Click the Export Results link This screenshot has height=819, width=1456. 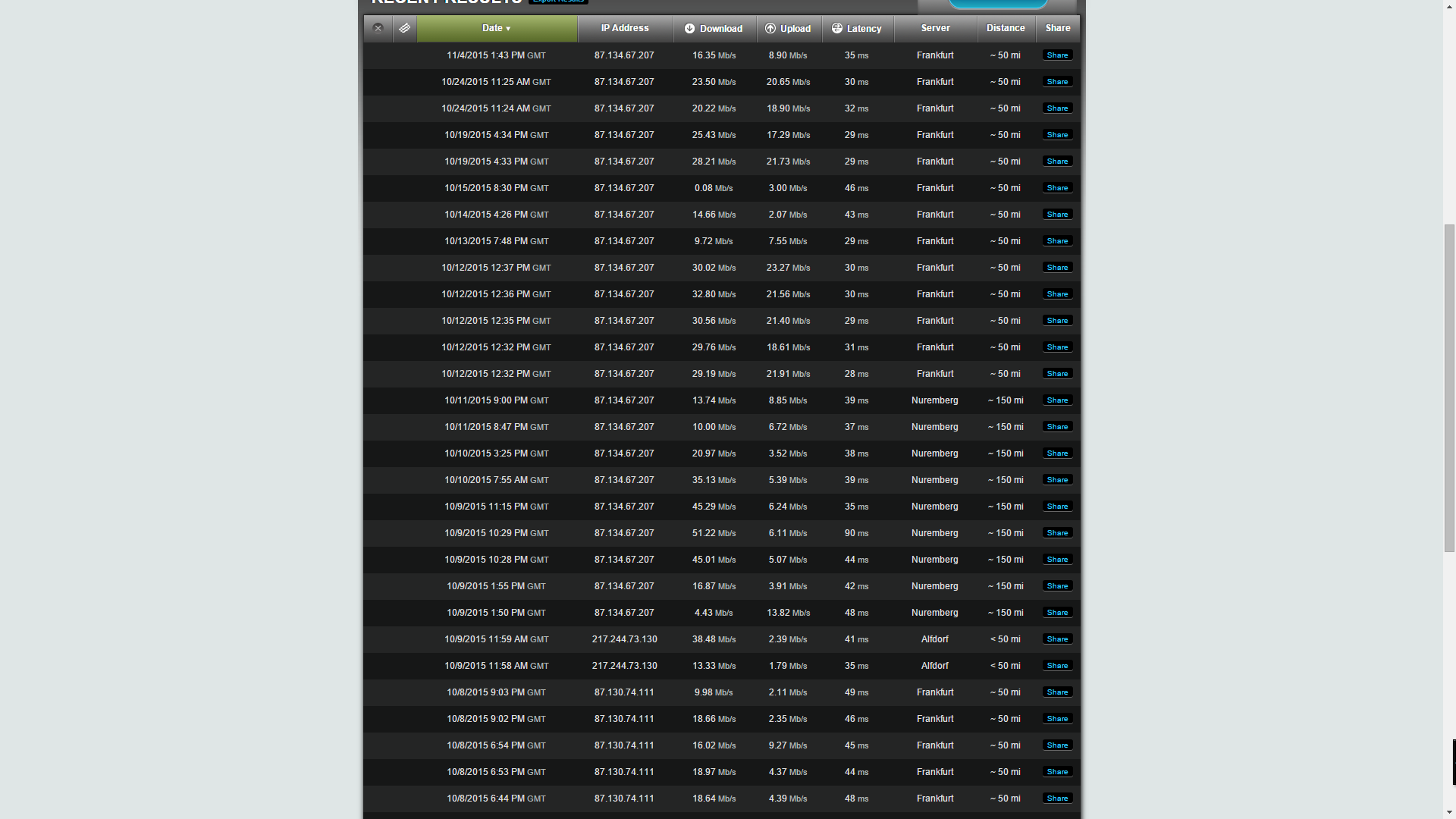click(x=558, y=2)
